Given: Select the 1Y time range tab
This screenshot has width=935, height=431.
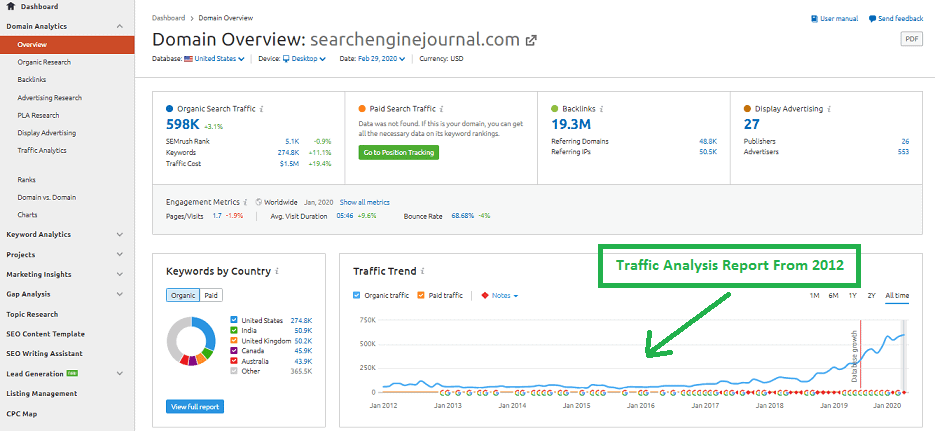Looking at the screenshot, I should (853, 295).
